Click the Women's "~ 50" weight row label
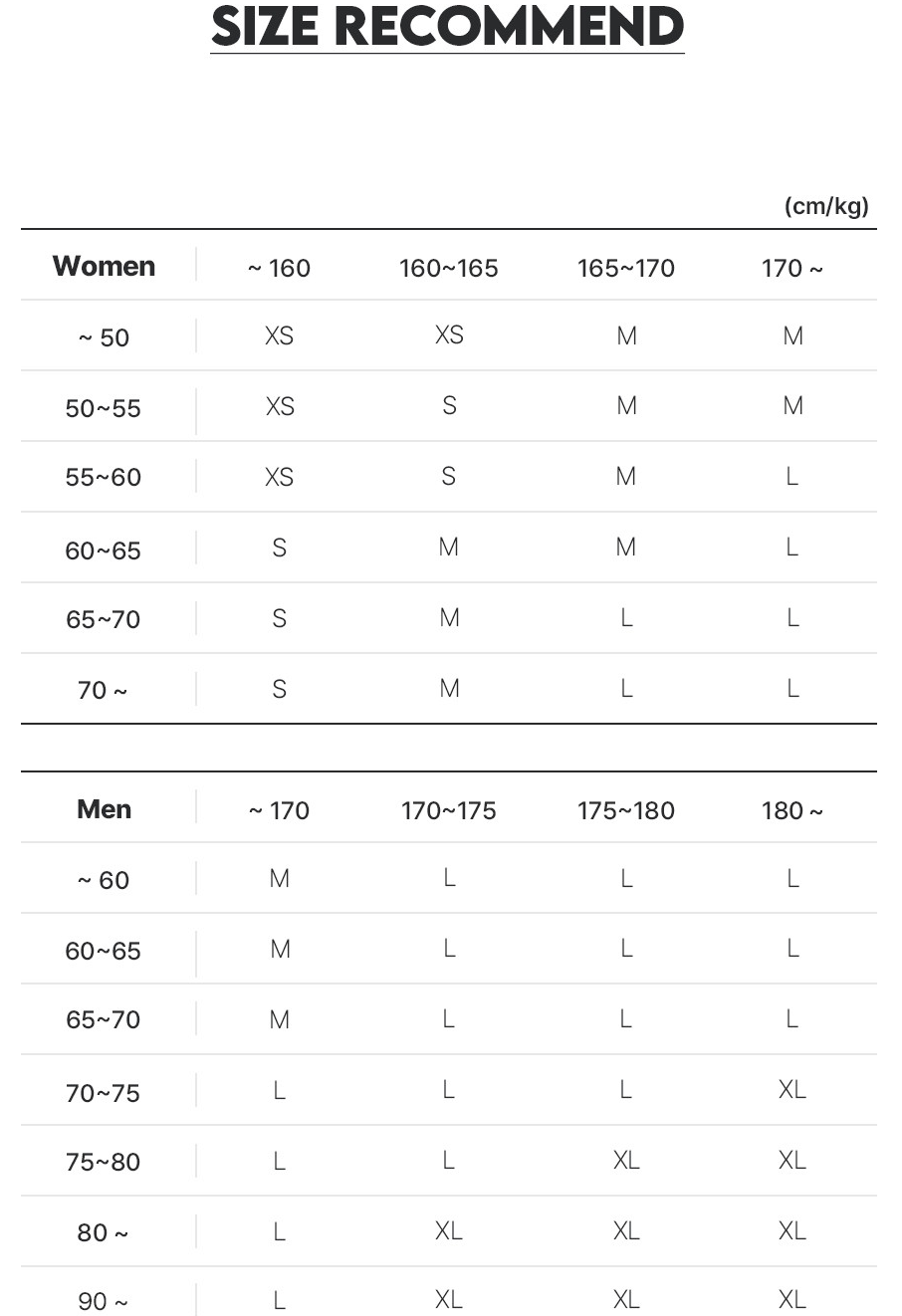The height and width of the screenshot is (1316, 902). (x=104, y=337)
